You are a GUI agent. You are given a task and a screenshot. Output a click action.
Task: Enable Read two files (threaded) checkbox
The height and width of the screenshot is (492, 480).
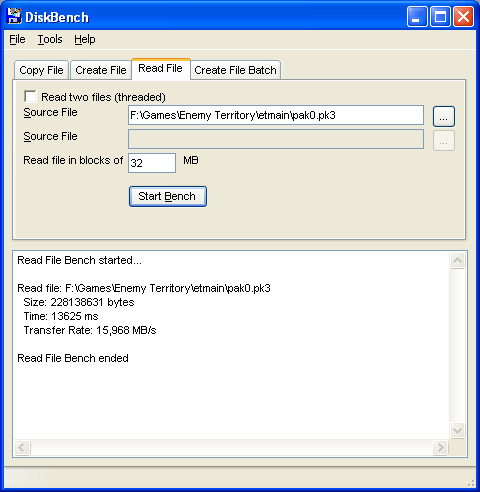coord(30,96)
